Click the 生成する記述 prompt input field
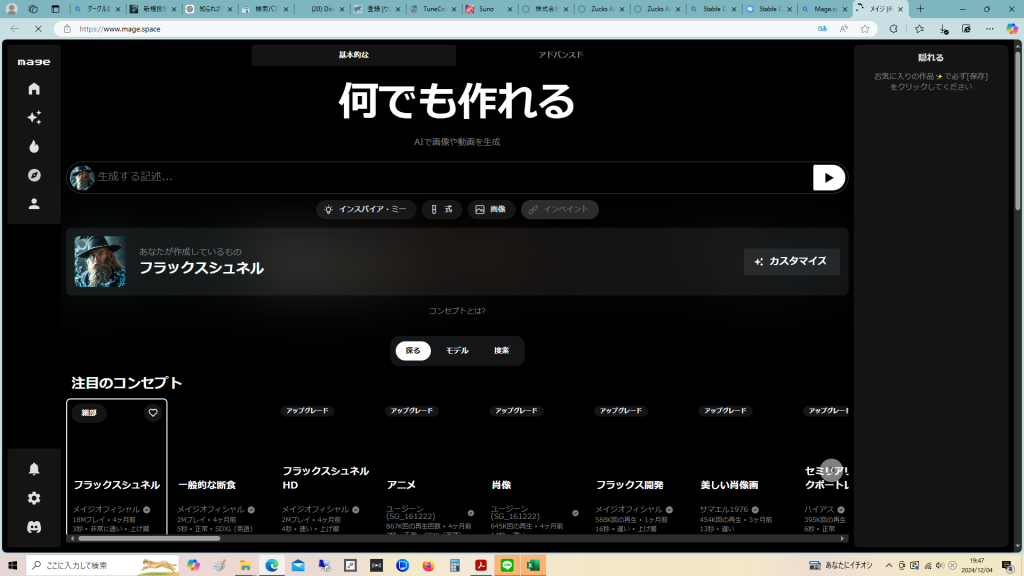 click(450, 177)
